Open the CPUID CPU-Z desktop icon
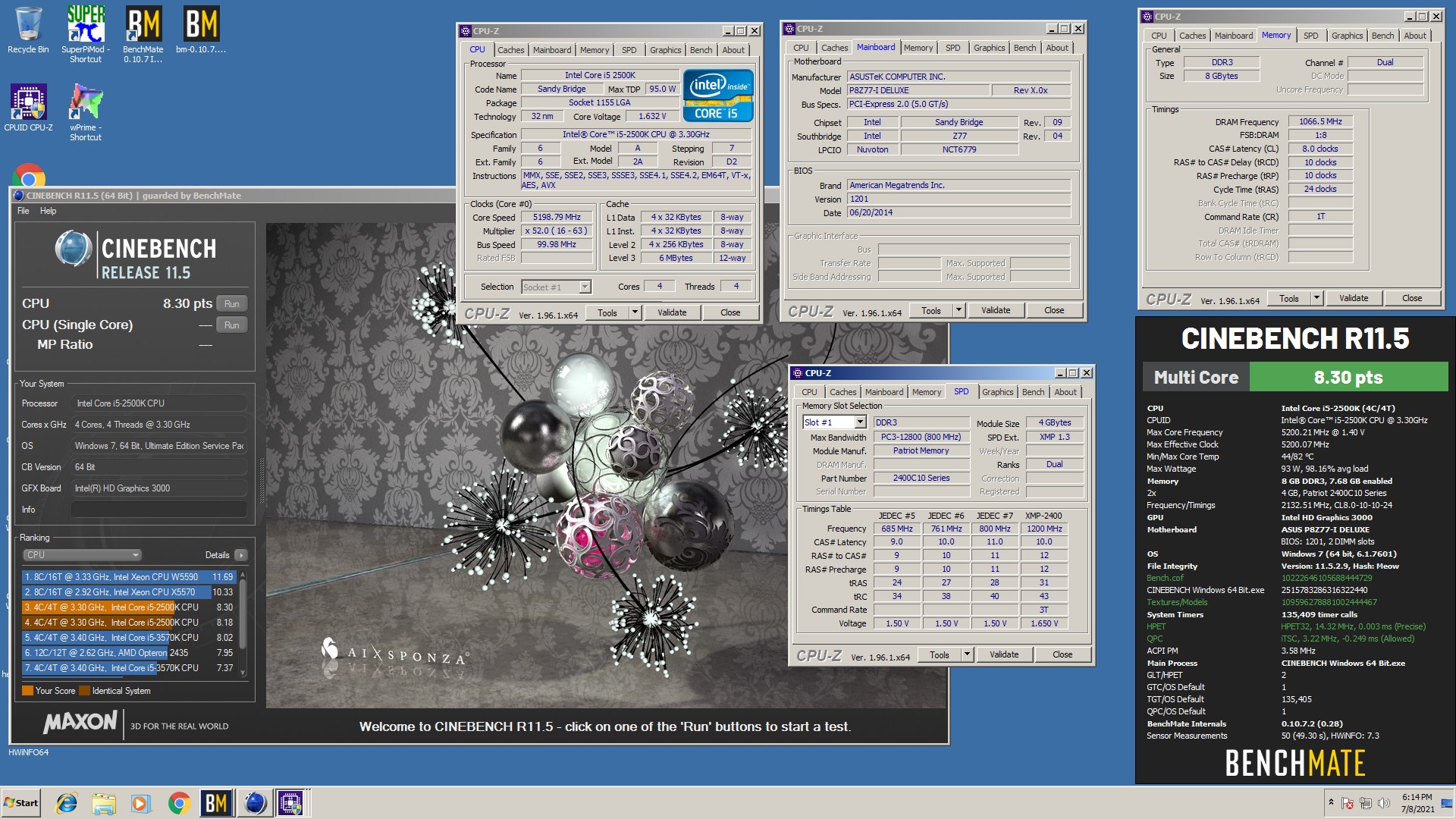 pos(28,108)
